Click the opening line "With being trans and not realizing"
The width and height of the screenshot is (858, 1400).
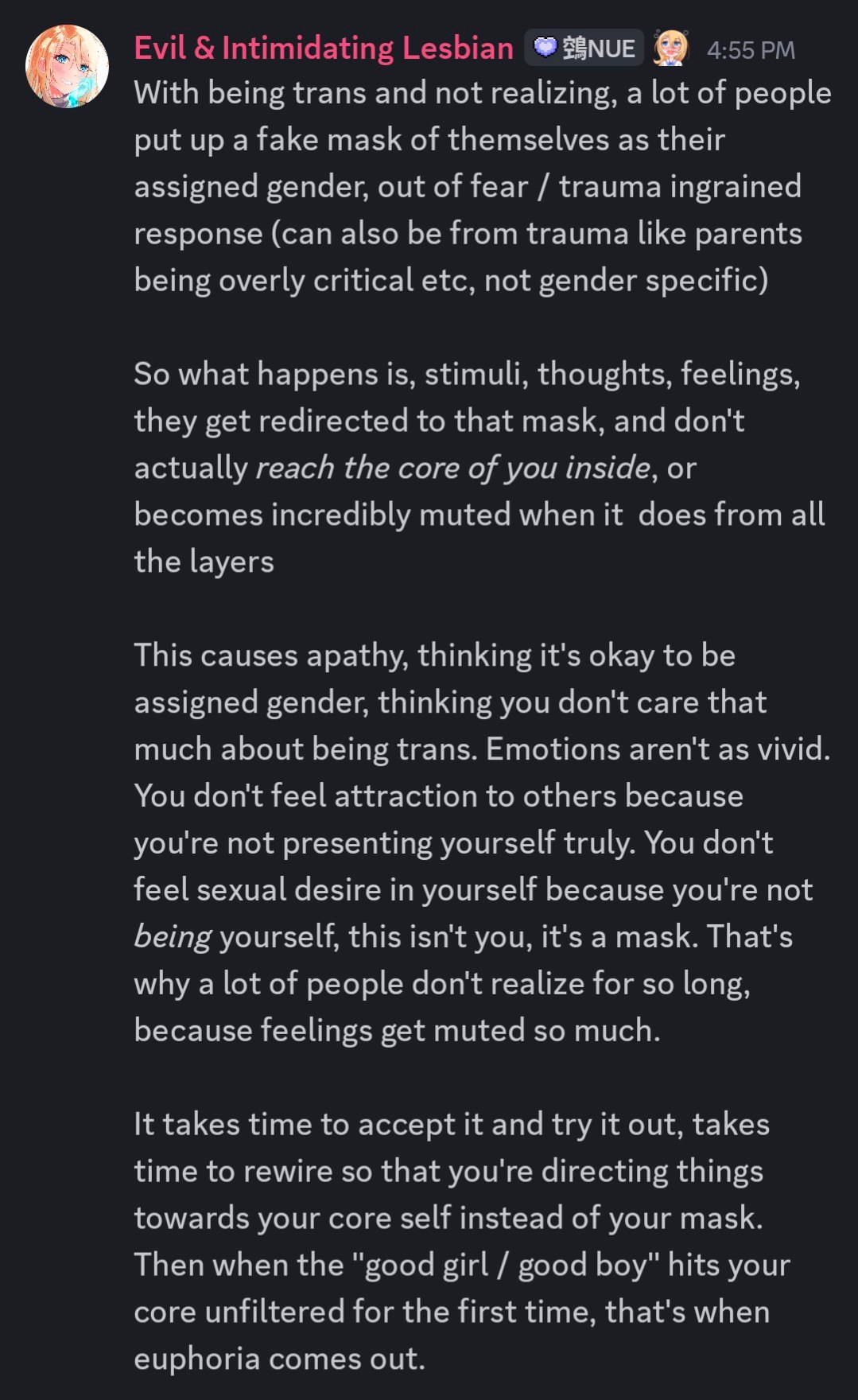coord(375,93)
